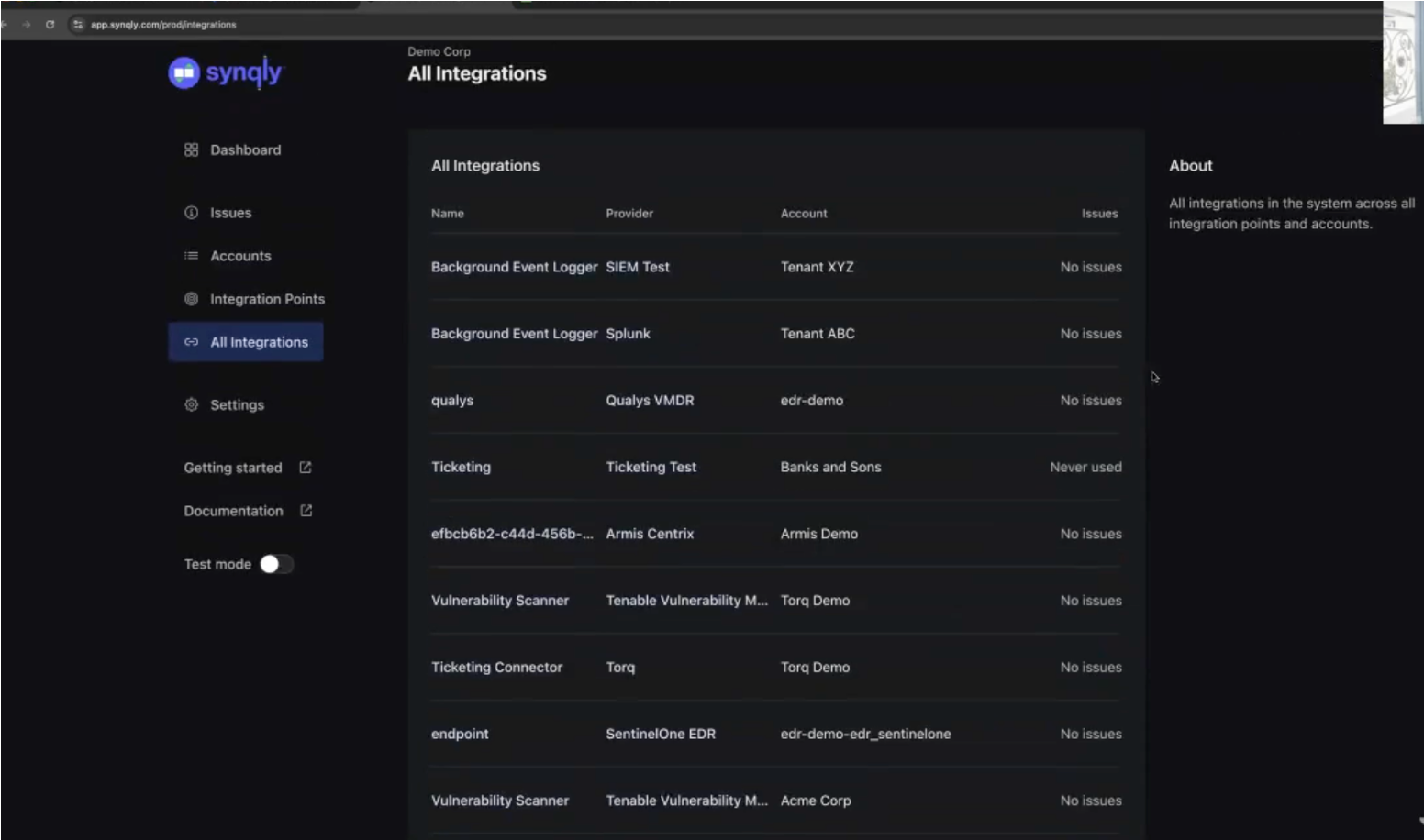This screenshot has height=840, width=1424.
Task: Click the Getting started external-link icon
Action: click(x=306, y=468)
